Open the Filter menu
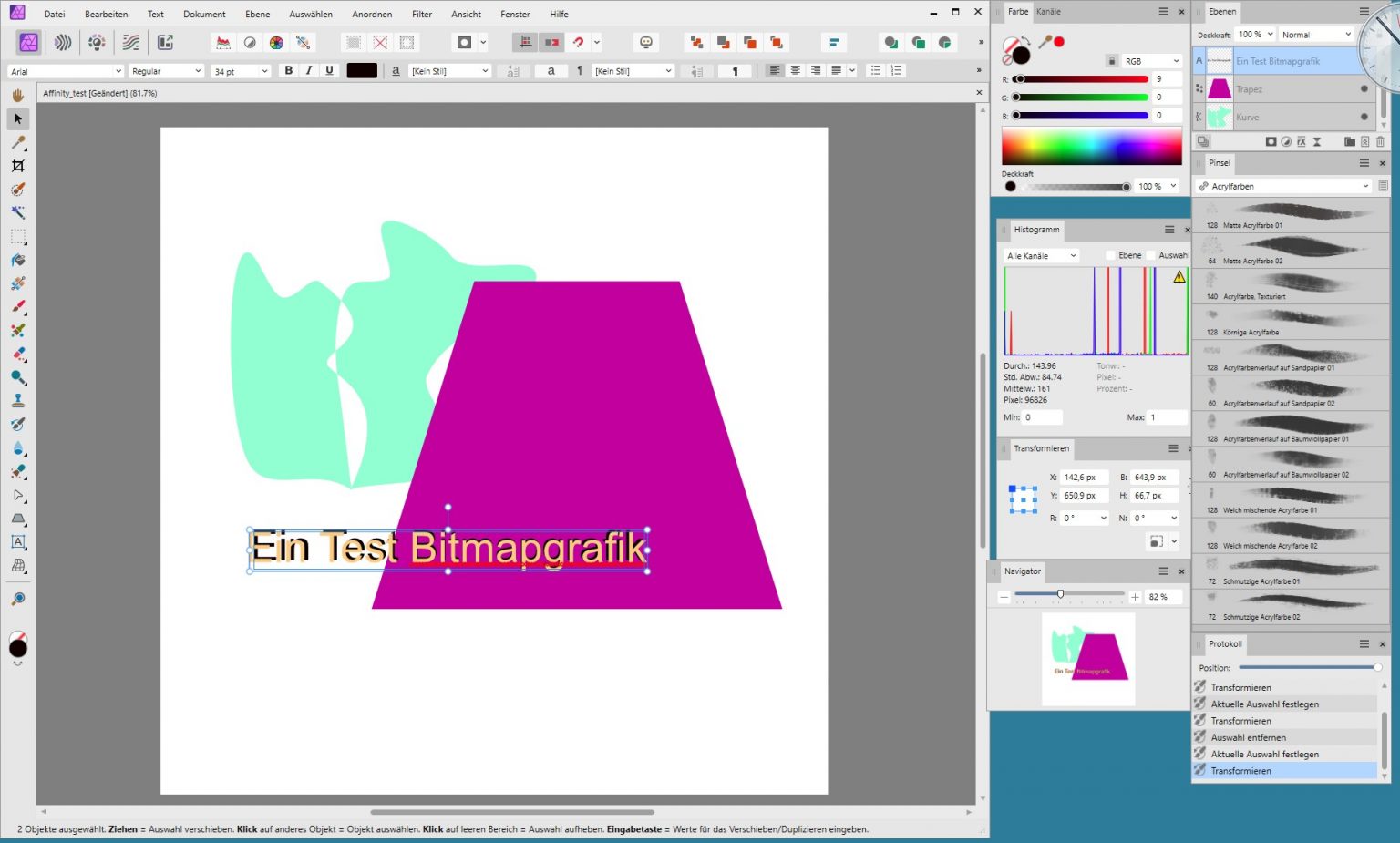The width and height of the screenshot is (1400, 843). pyautogui.click(x=422, y=15)
